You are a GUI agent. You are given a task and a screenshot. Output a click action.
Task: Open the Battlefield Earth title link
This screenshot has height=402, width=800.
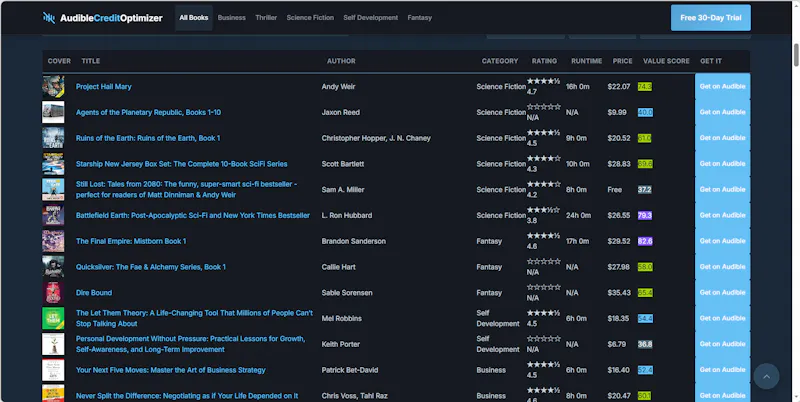pos(193,215)
